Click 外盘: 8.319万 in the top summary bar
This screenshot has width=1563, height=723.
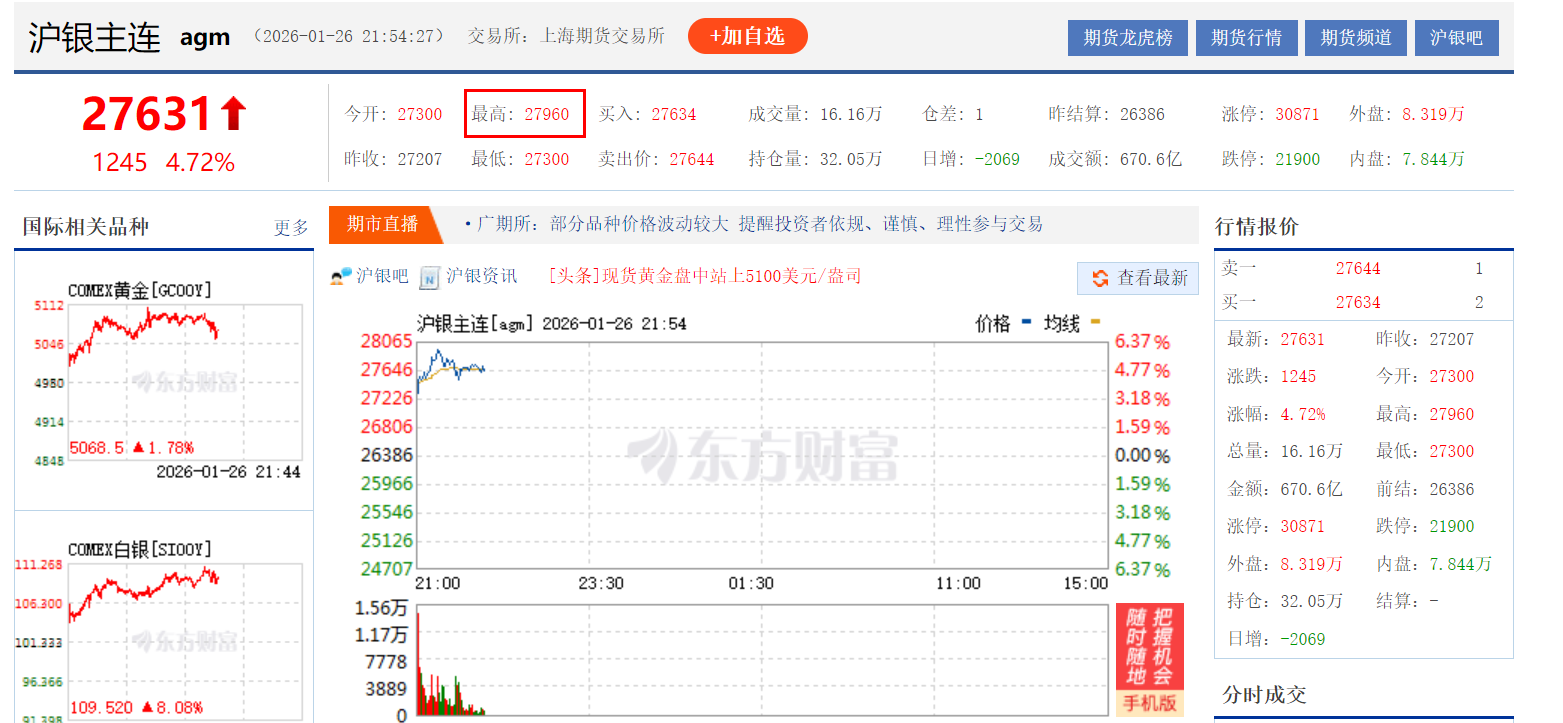coord(1407,114)
